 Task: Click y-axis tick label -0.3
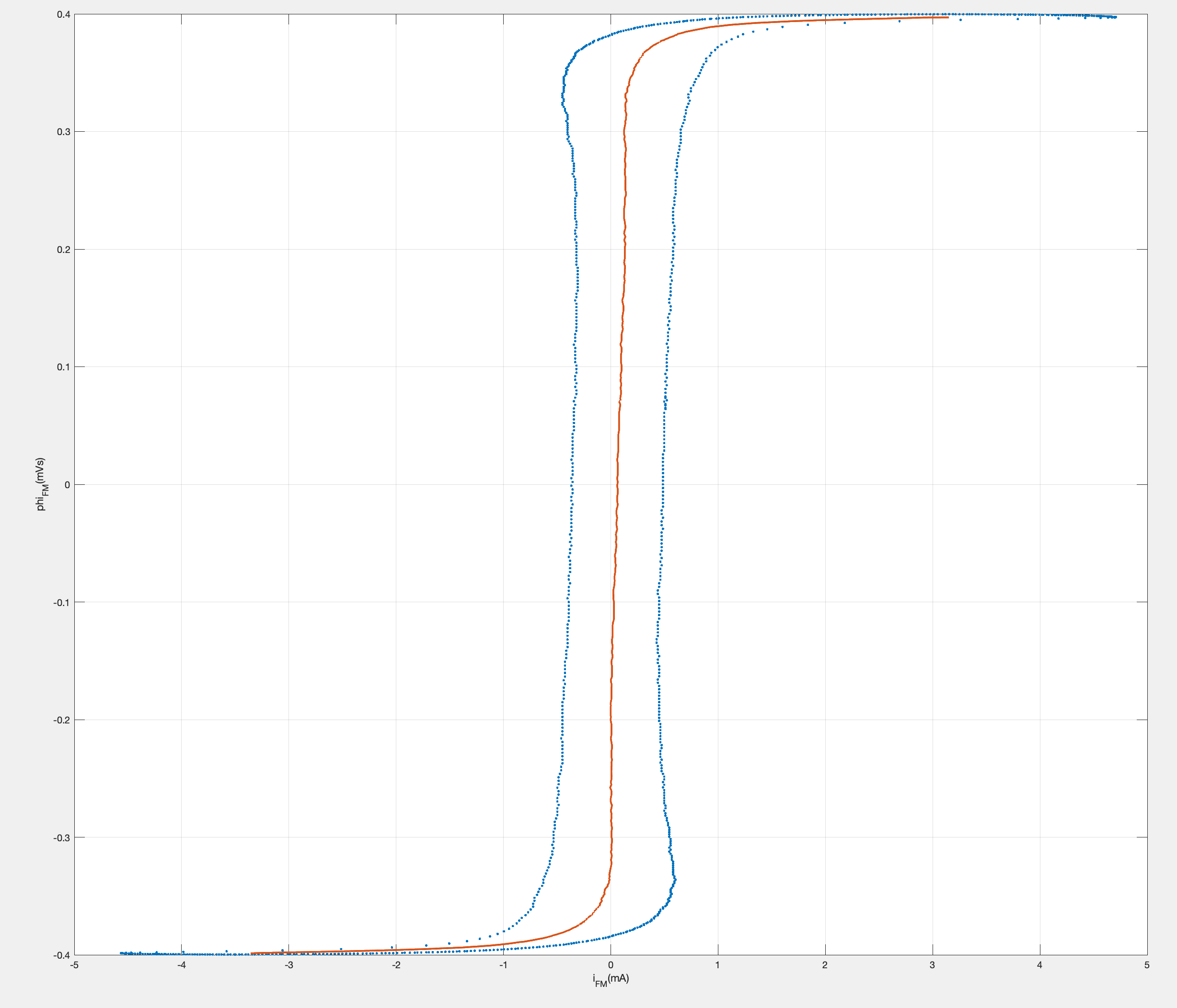click(x=61, y=837)
